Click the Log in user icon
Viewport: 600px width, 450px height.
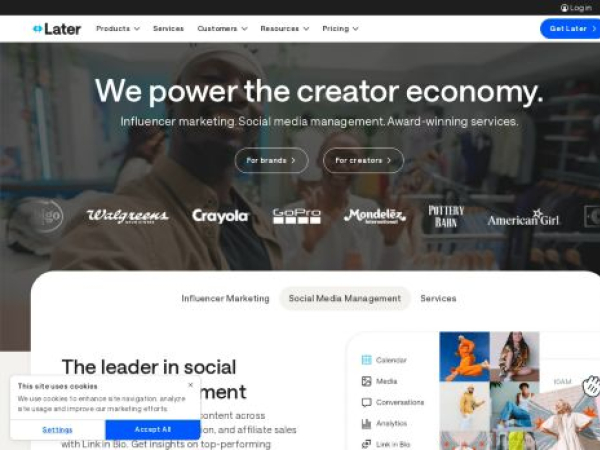(x=564, y=8)
